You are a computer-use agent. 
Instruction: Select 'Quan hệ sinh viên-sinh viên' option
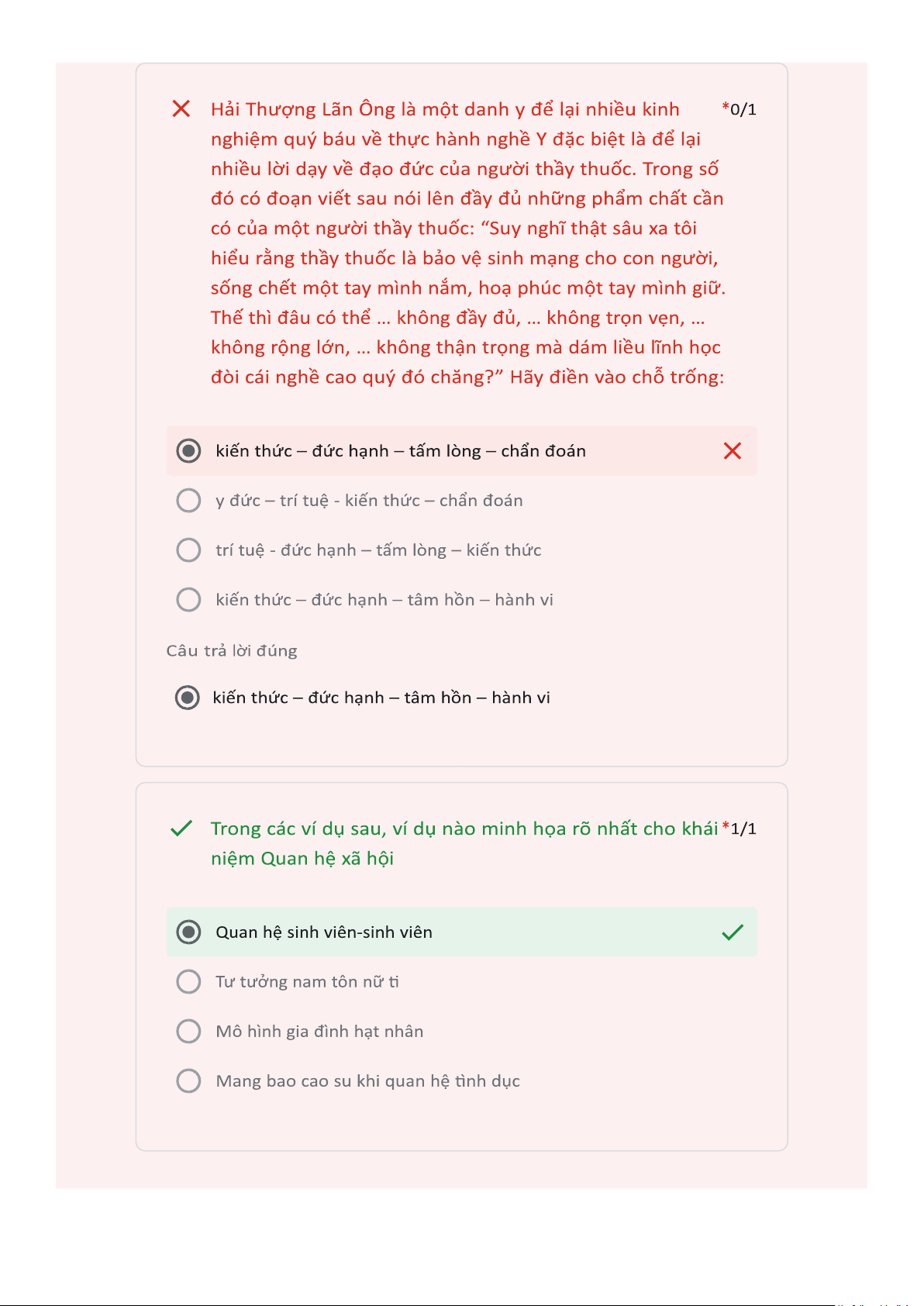tap(188, 932)
